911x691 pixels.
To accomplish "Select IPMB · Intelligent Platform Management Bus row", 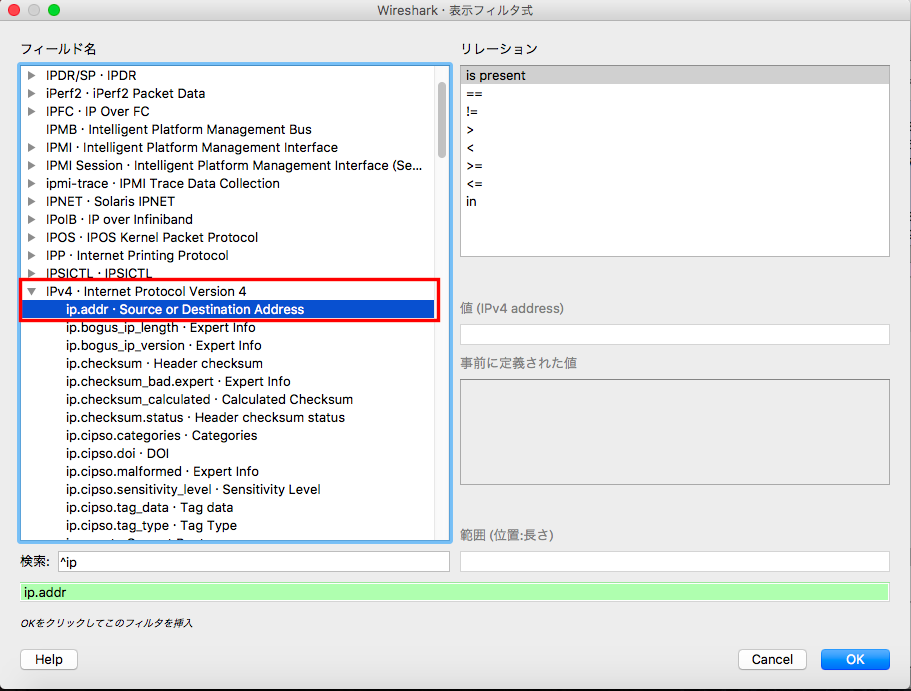I will 228,130.
